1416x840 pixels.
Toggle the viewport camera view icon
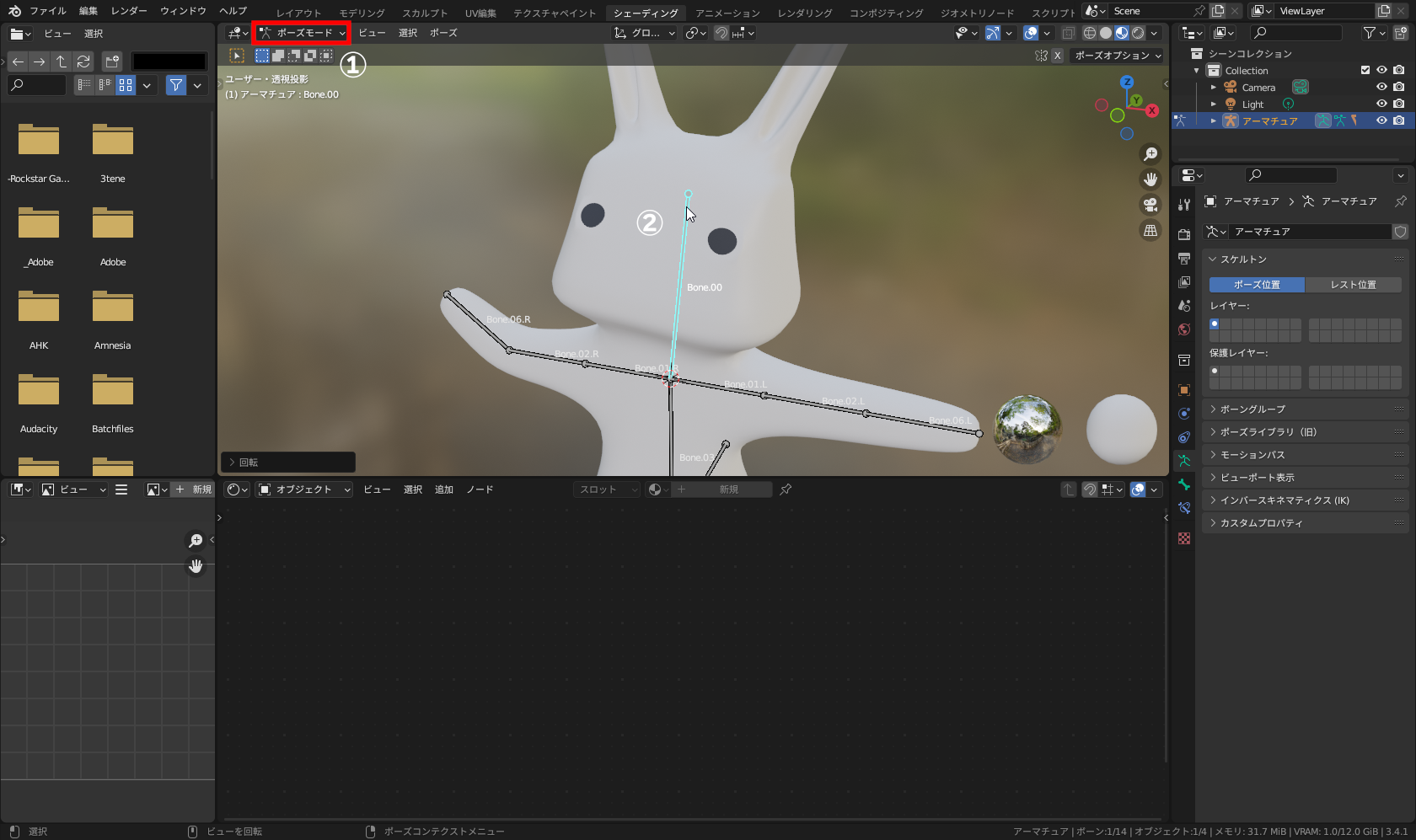pyautogui.click(x=1150, y=205)
